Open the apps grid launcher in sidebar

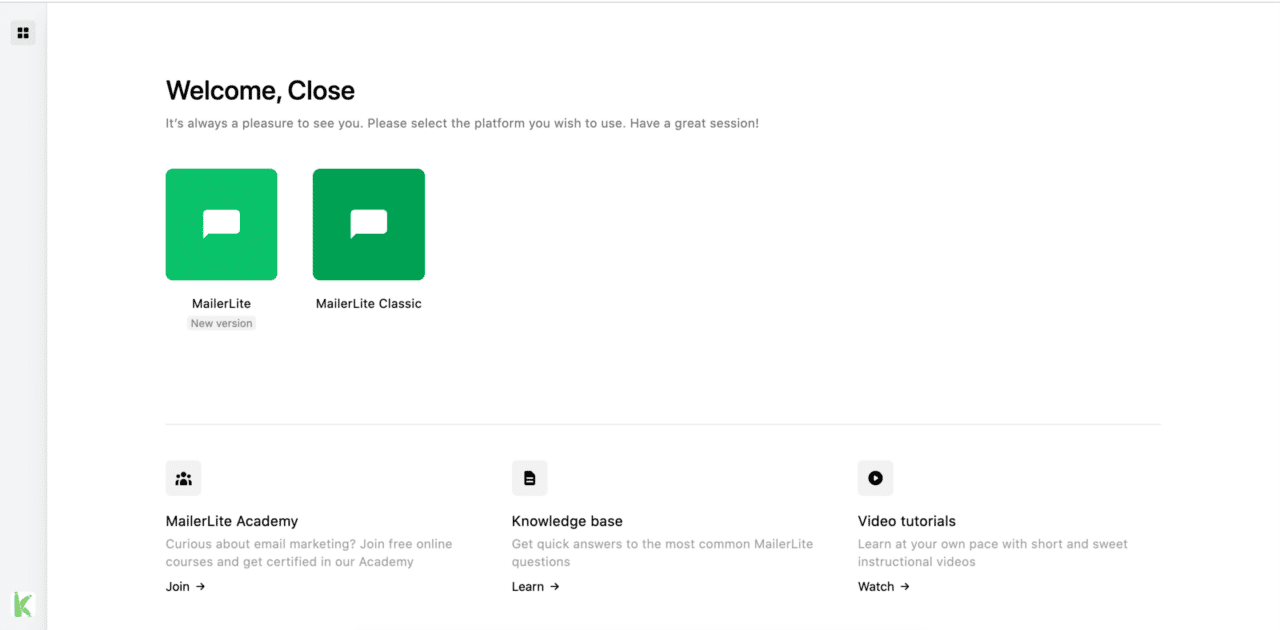(x=22, y=32)
